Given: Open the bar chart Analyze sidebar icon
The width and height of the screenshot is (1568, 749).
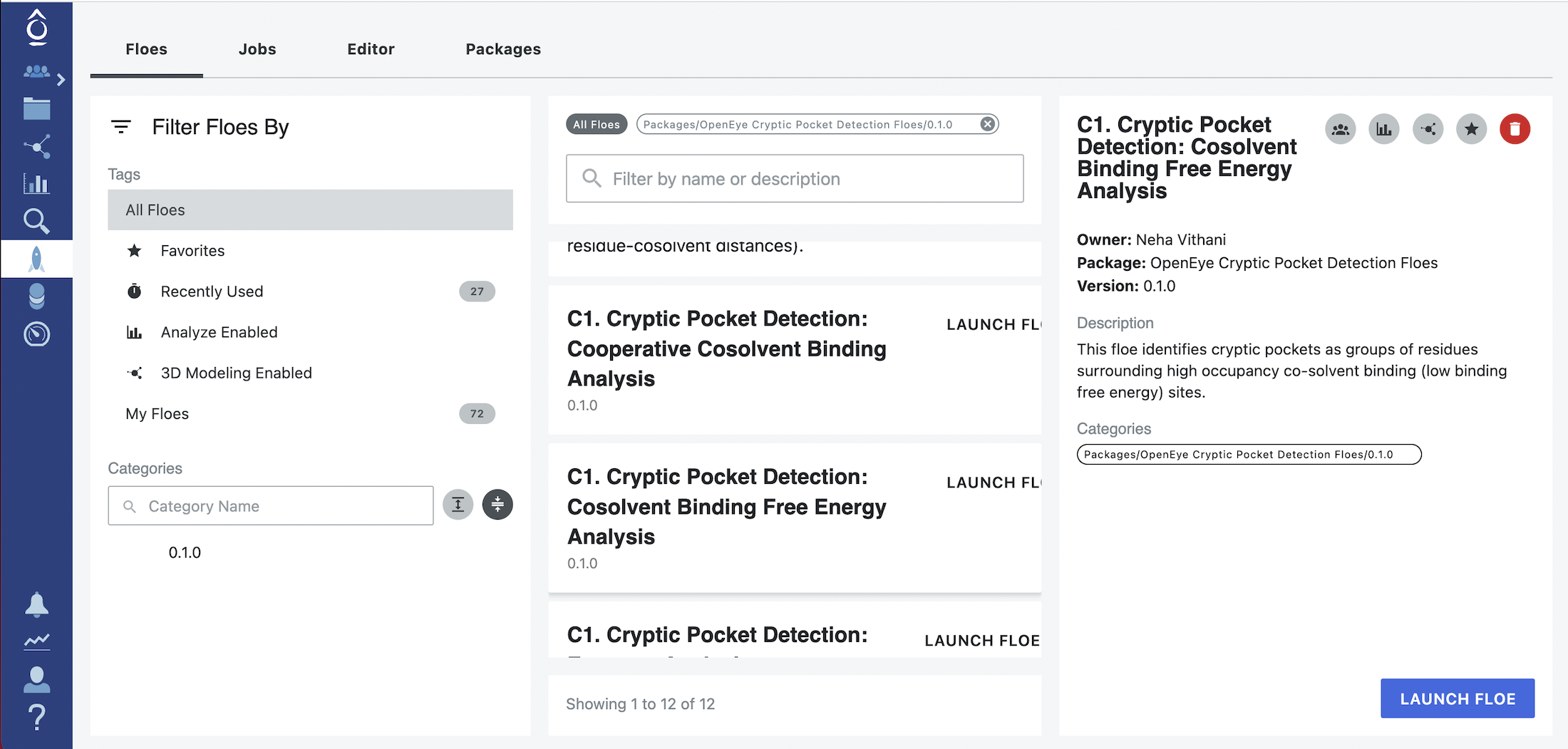Looking at the screenshot, I should tap(36, 183).
